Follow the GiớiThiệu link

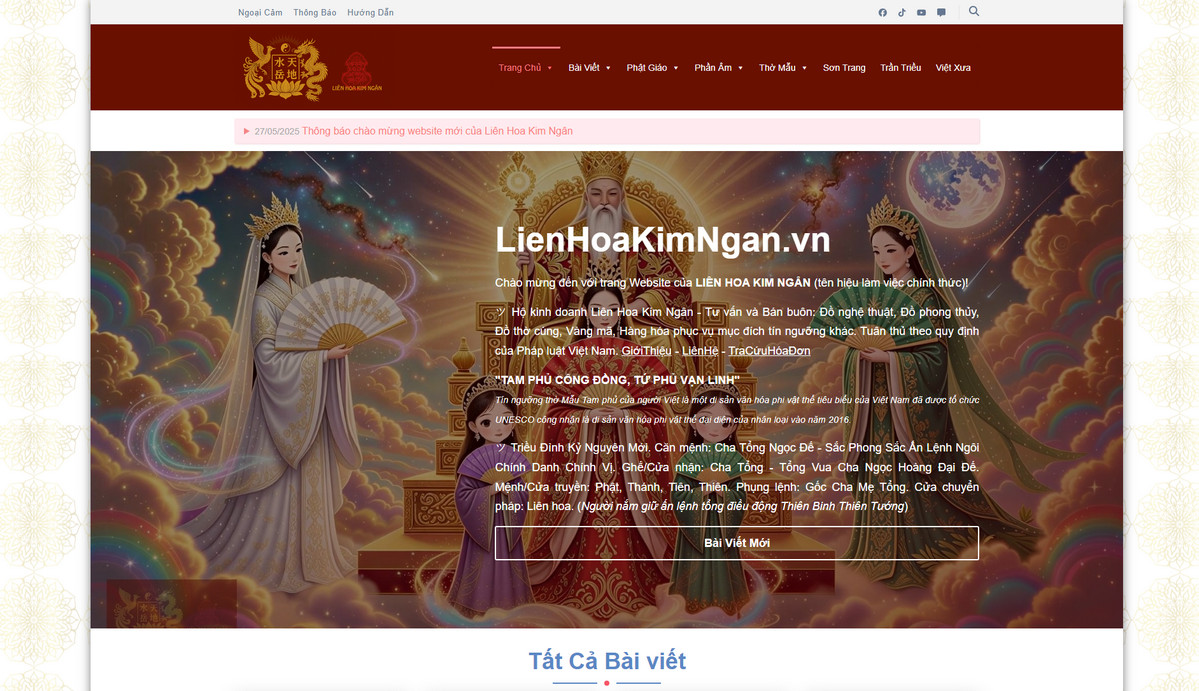coord(646,351)
